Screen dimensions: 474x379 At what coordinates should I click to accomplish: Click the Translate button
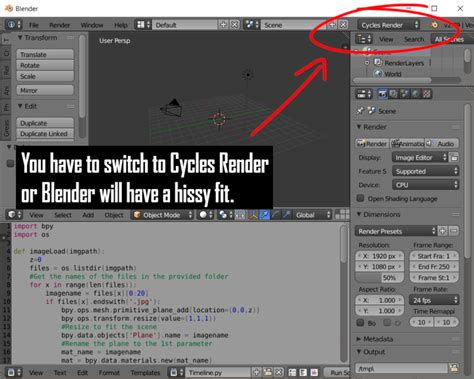[x=45, y=54]
